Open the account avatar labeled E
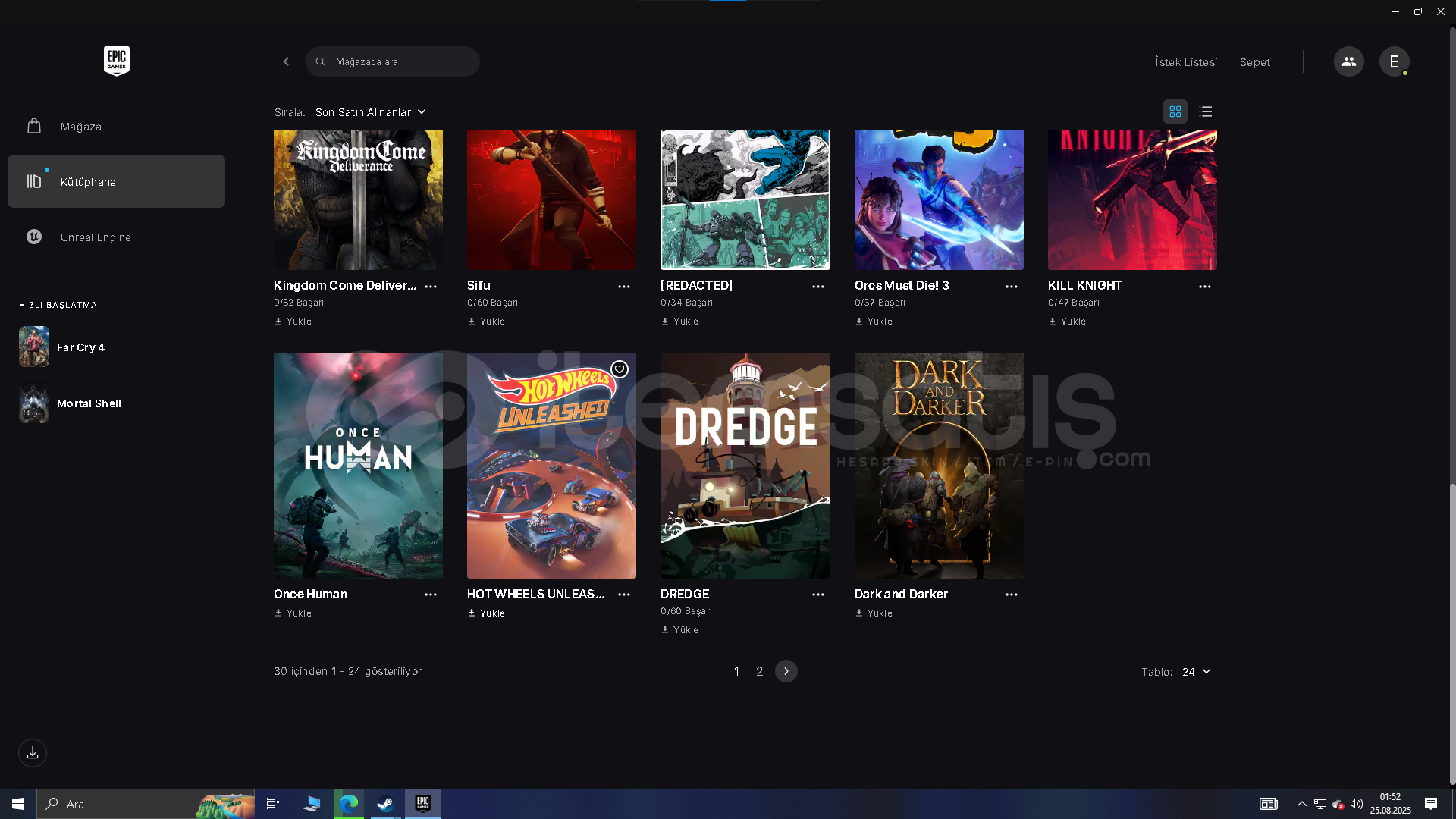 [x=1394, y=61]
